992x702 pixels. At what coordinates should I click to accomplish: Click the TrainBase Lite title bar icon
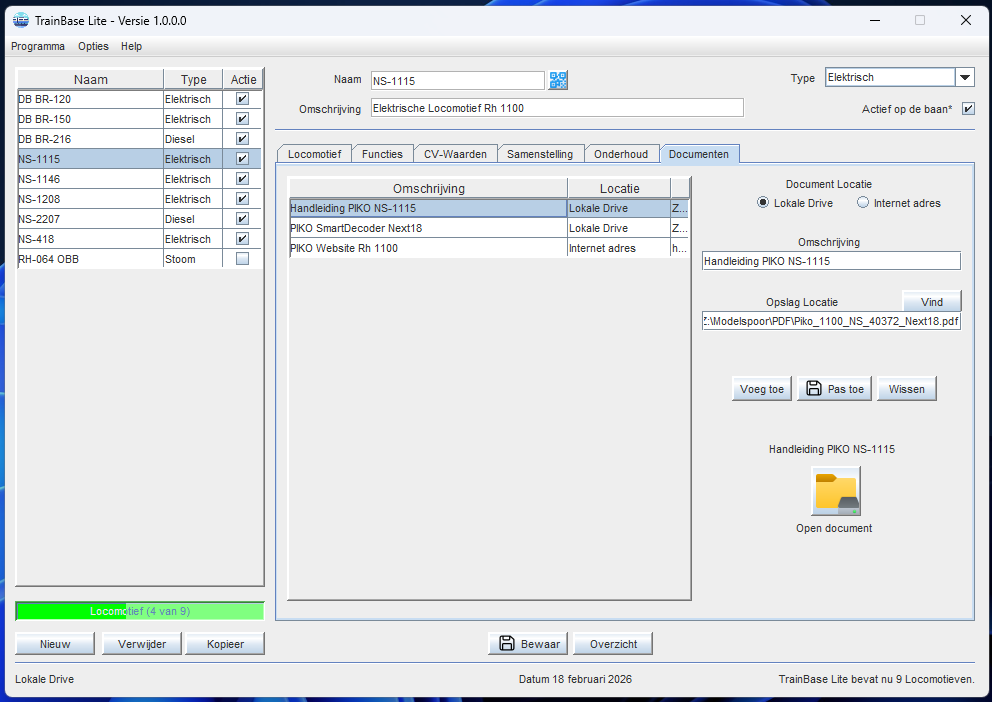(x=20, y=20)
